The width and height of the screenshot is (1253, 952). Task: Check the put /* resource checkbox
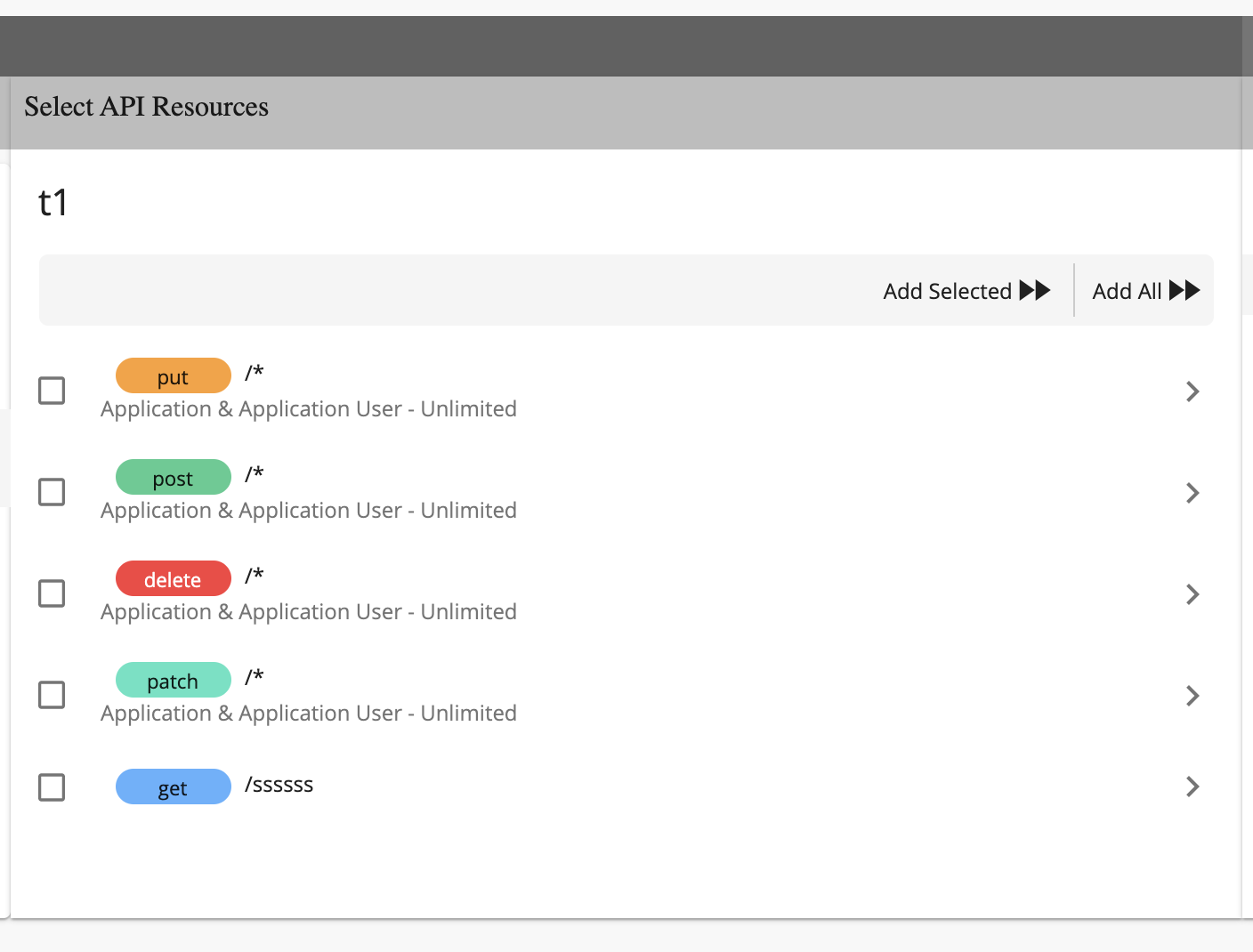[51, 390]
